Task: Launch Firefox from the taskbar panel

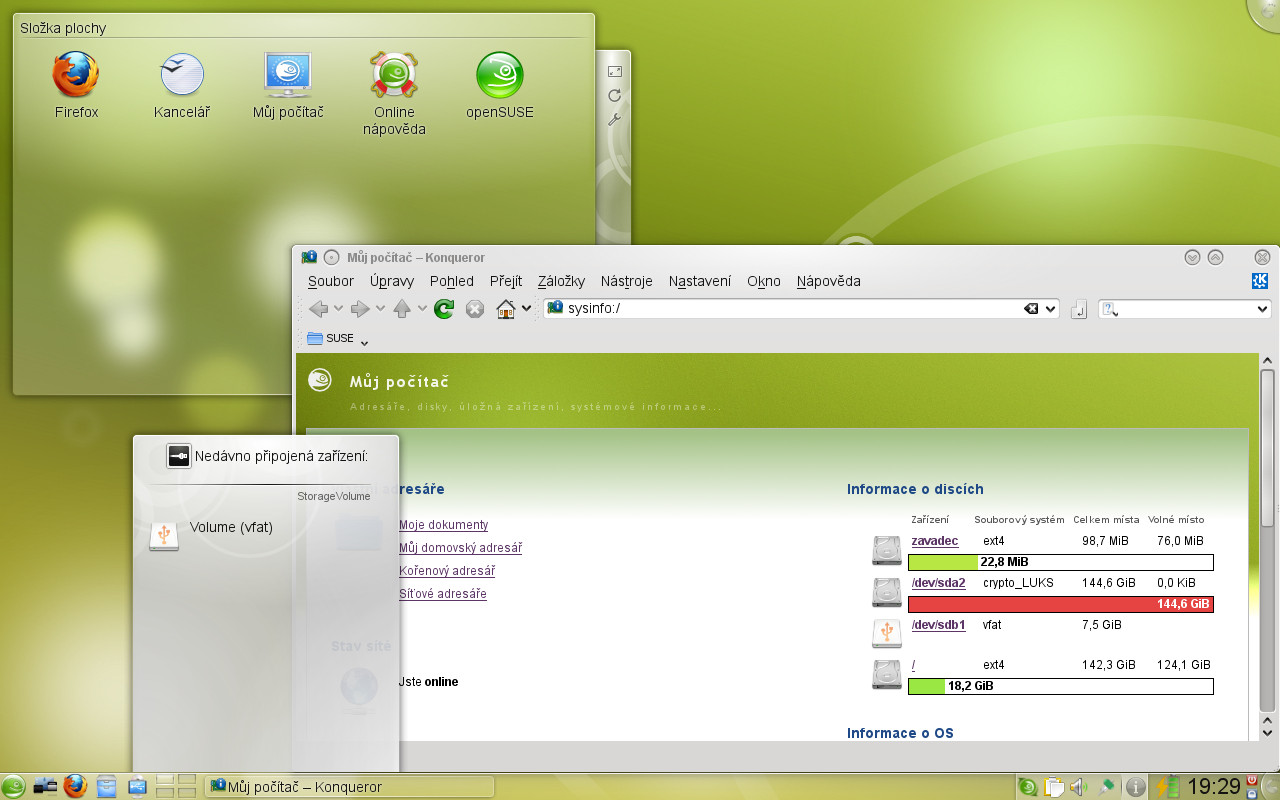Action: [x=75, y=786]
